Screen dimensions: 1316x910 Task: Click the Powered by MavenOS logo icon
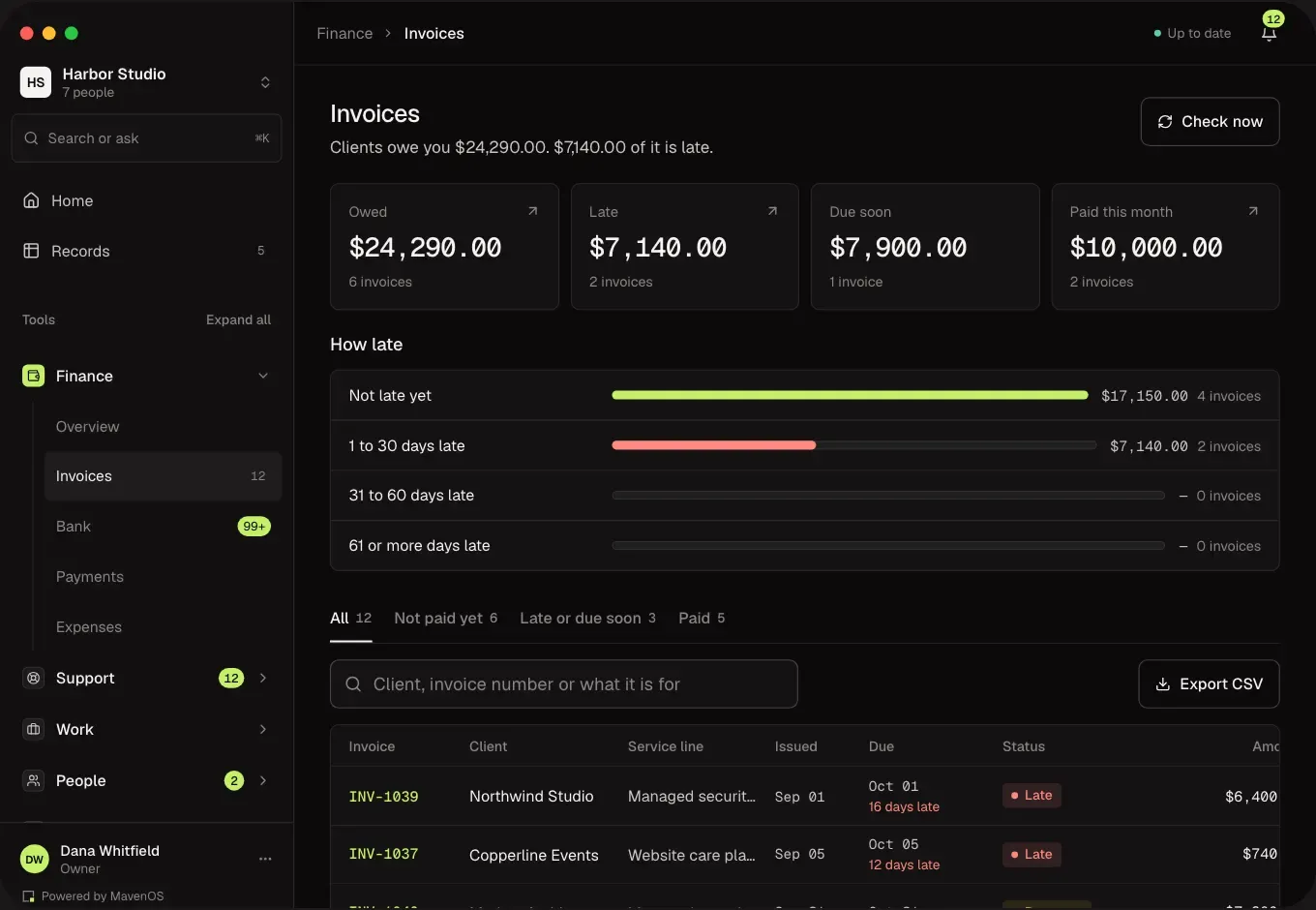[x=28, y=896]
